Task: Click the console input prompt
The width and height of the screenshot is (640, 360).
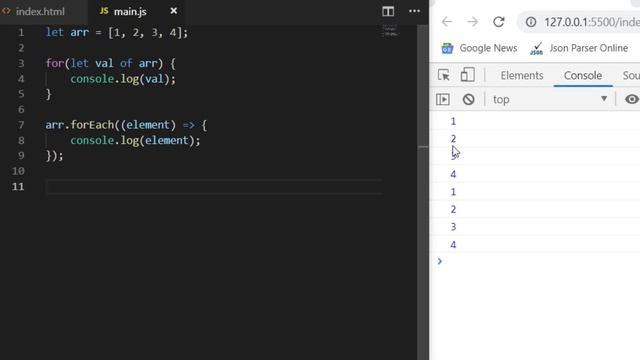Action: (539, 261)
